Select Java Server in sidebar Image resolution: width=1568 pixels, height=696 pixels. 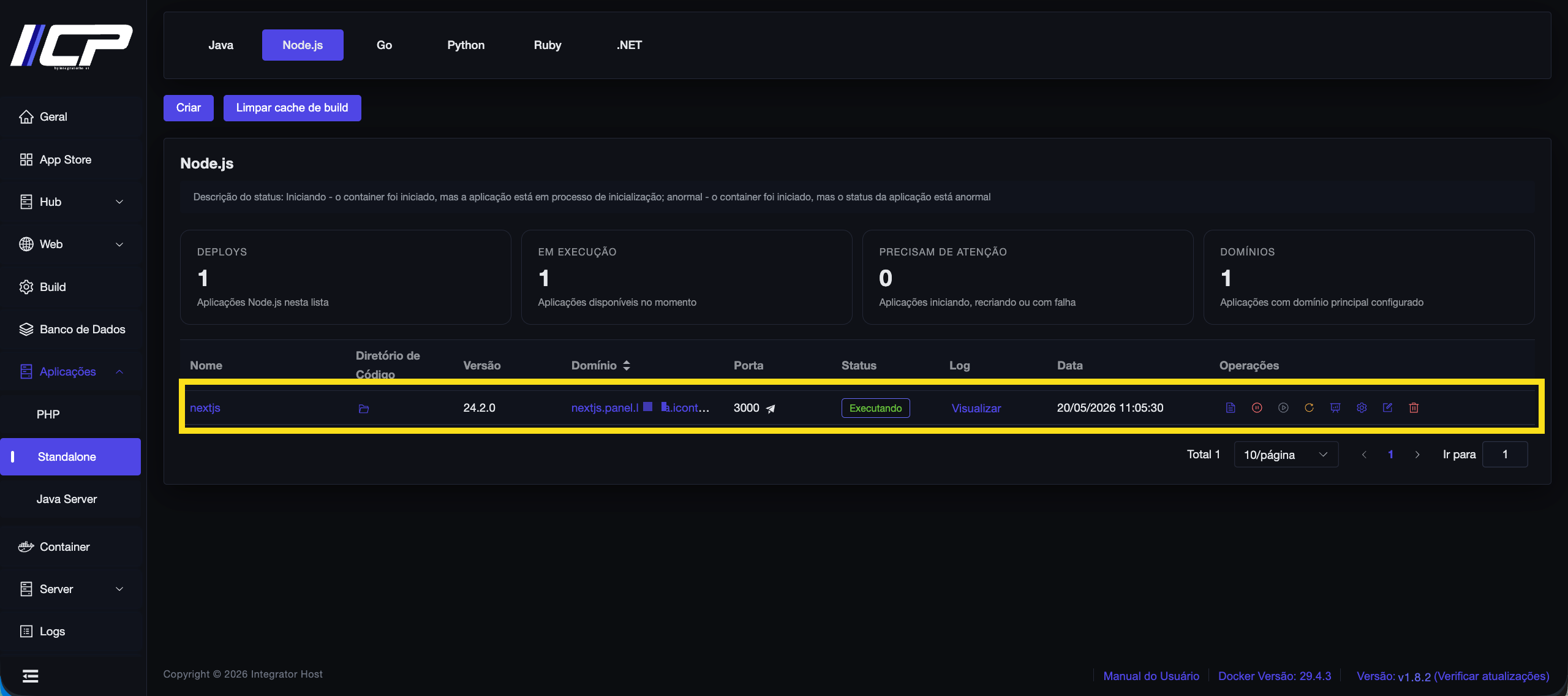[67, 499]
